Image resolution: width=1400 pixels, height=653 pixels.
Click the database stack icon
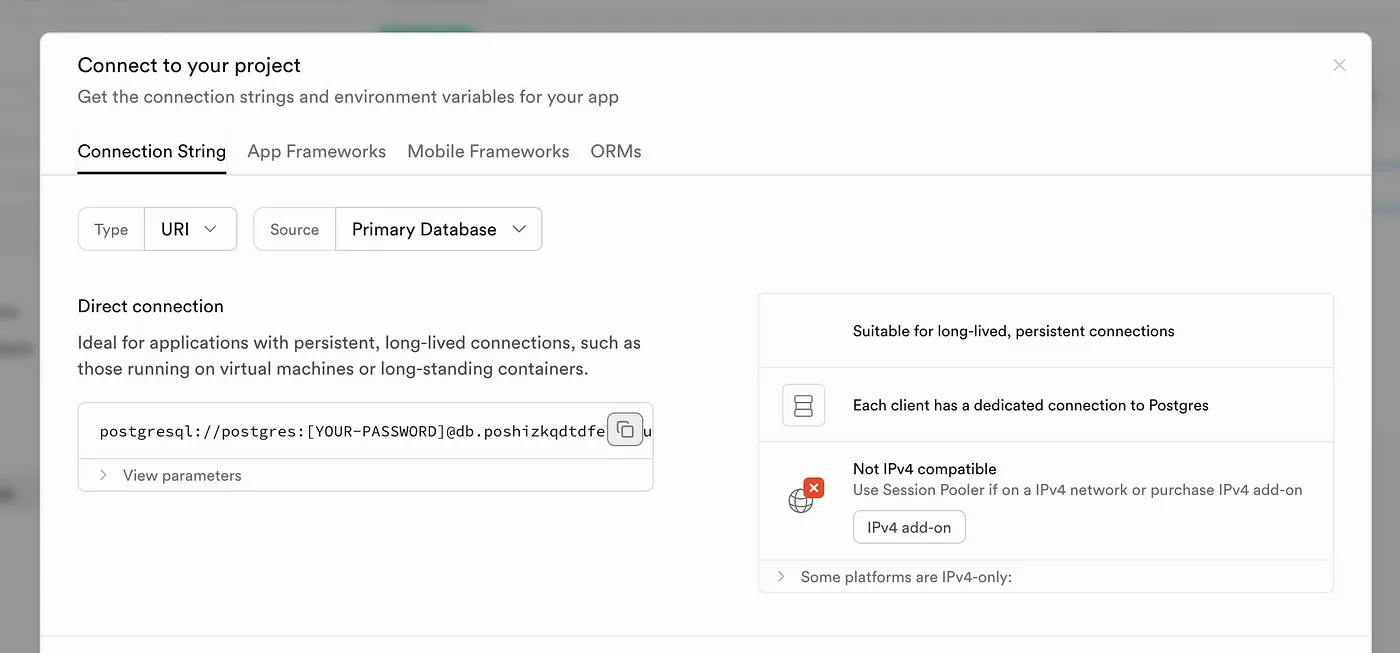803,405
